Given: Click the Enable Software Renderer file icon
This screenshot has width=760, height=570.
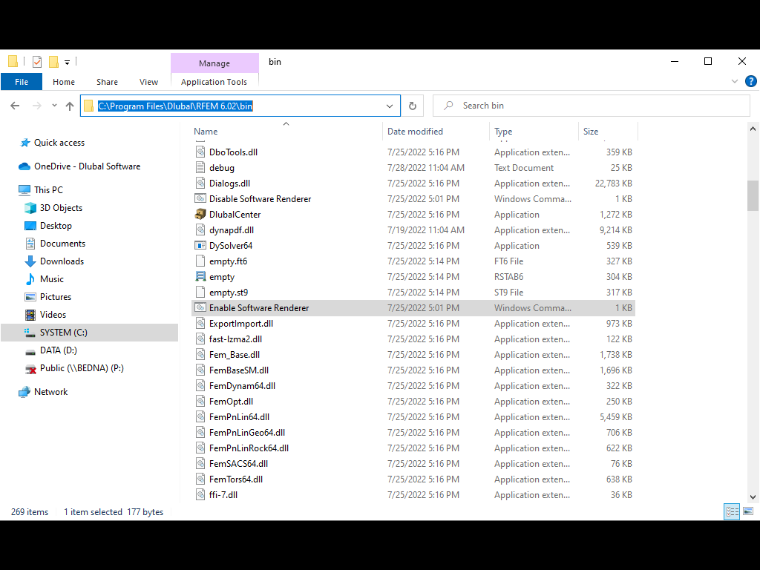Looking at the screenshot, I should (200, 308).
